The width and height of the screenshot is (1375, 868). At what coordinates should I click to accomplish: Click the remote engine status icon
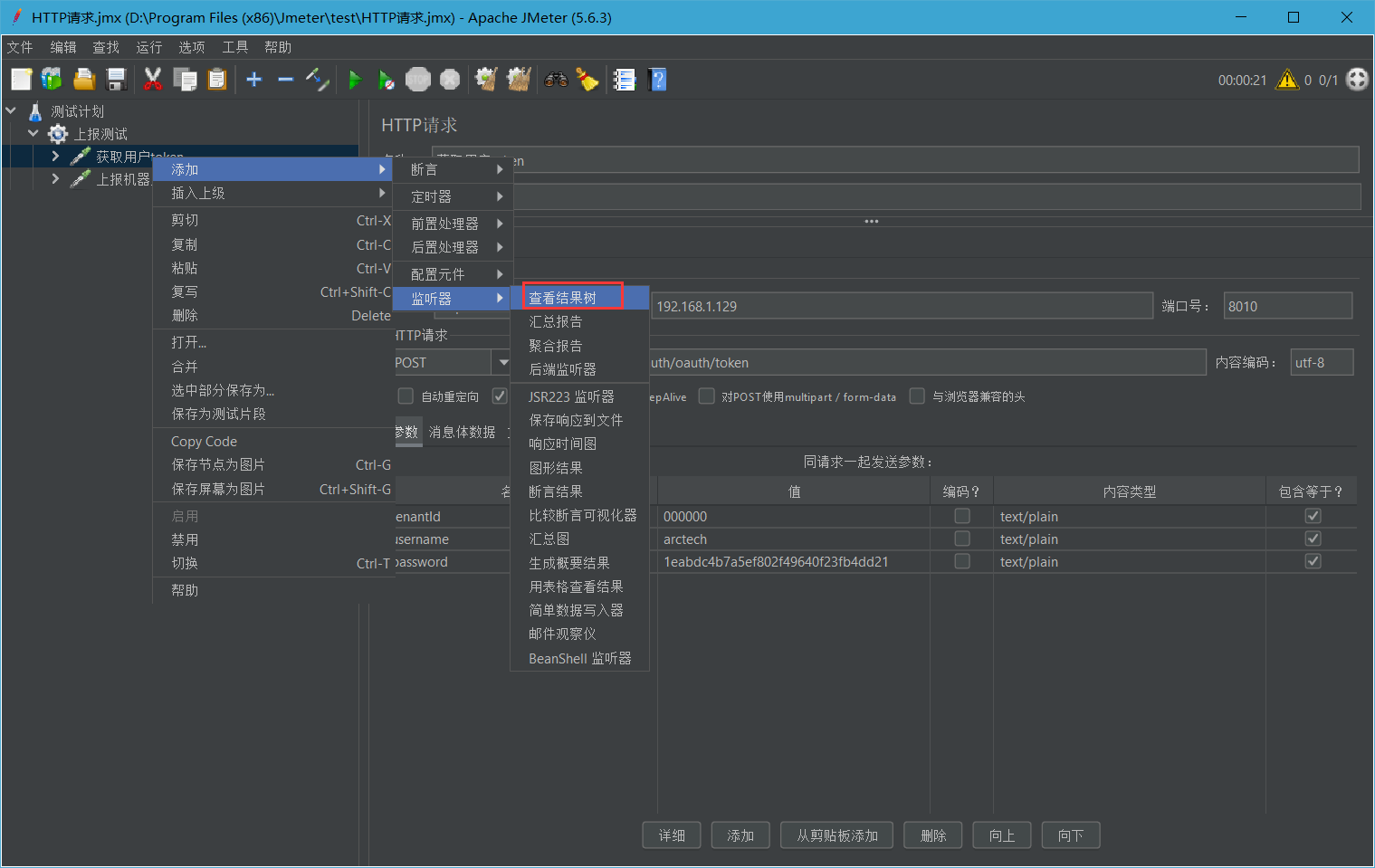tap(1357, 80)
